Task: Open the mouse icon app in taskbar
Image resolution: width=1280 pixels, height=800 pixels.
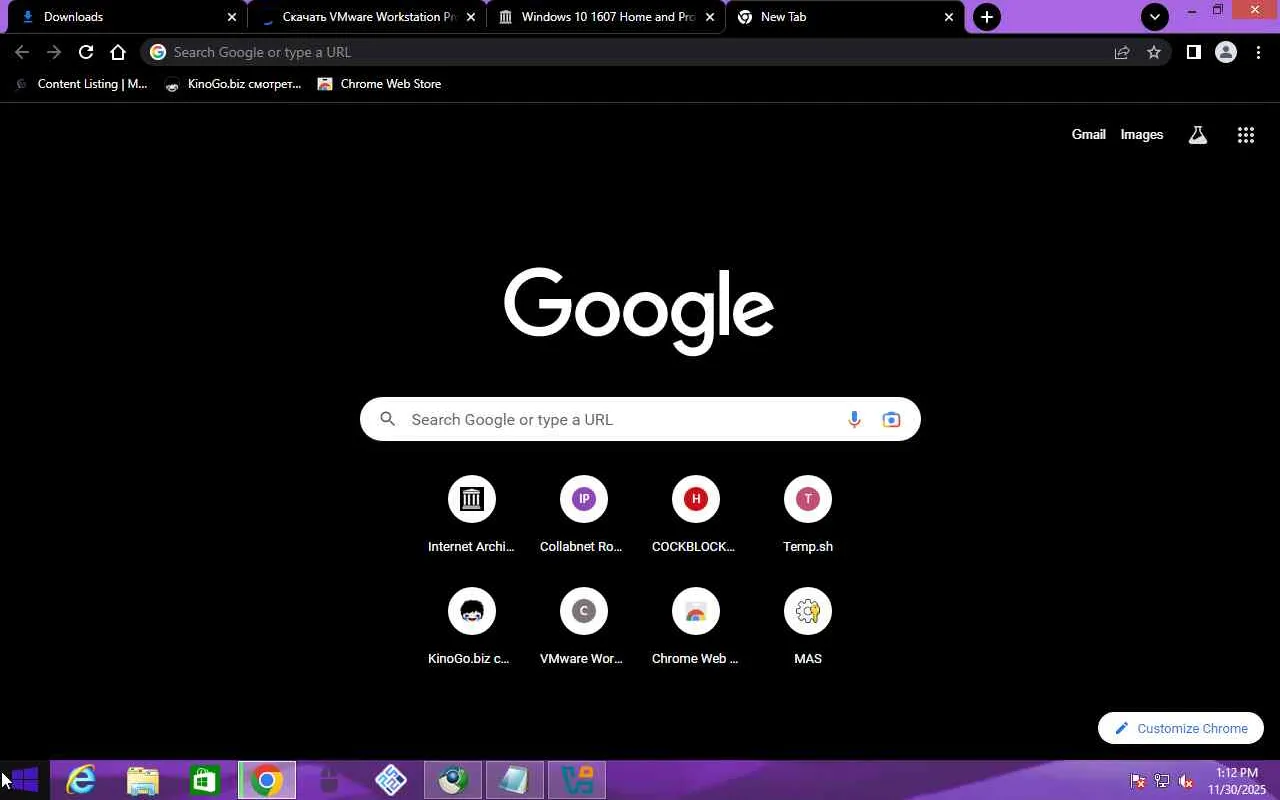Action: tap(329, 780)
